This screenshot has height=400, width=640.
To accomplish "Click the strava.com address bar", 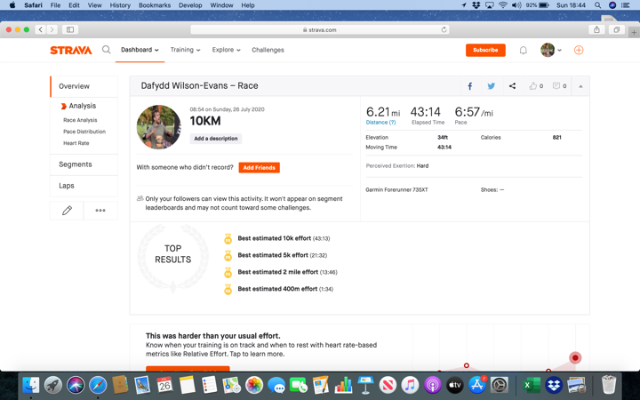I will coord(320,29).
